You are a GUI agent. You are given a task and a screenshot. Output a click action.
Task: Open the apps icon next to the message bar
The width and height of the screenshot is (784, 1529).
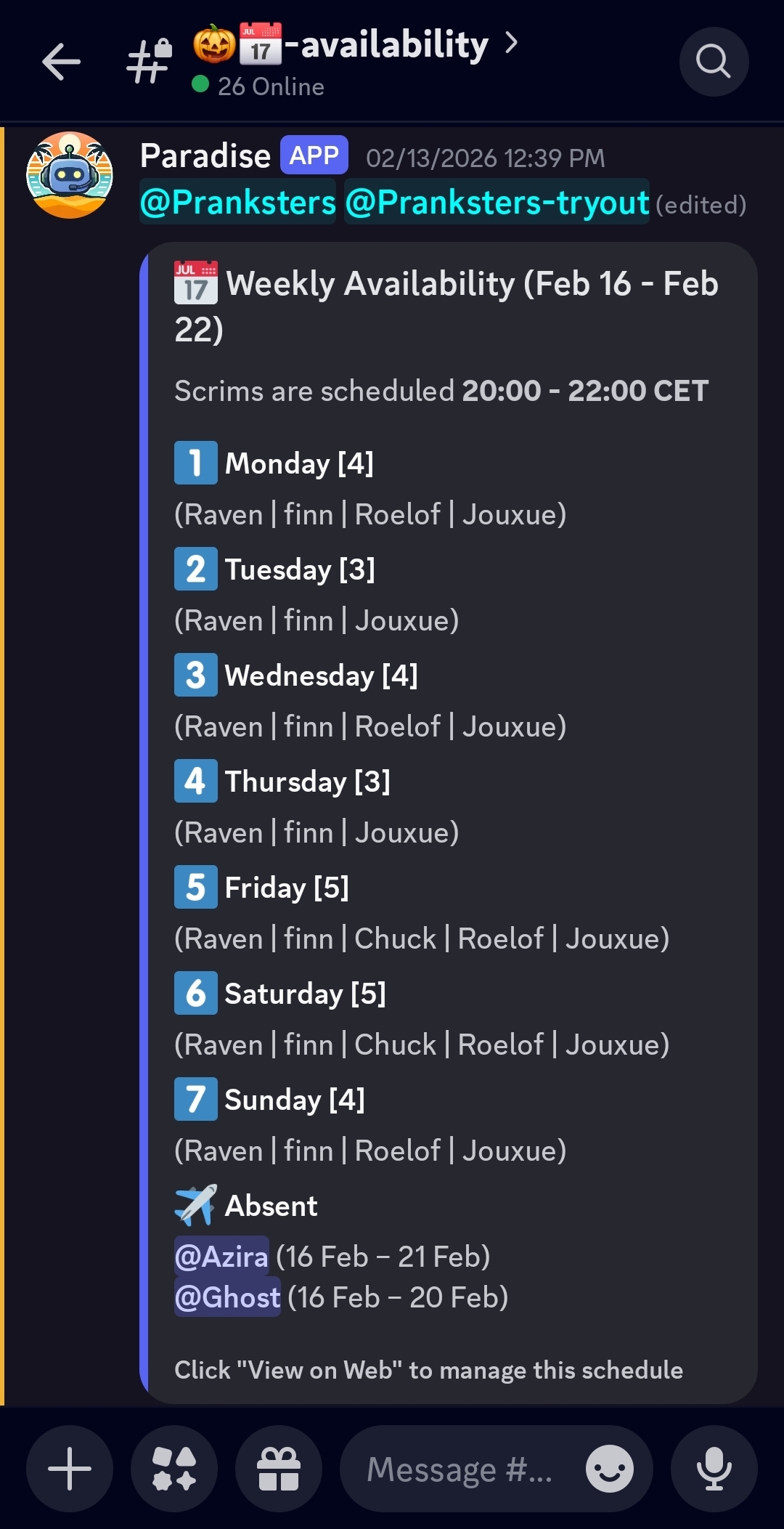(173, 1468)
